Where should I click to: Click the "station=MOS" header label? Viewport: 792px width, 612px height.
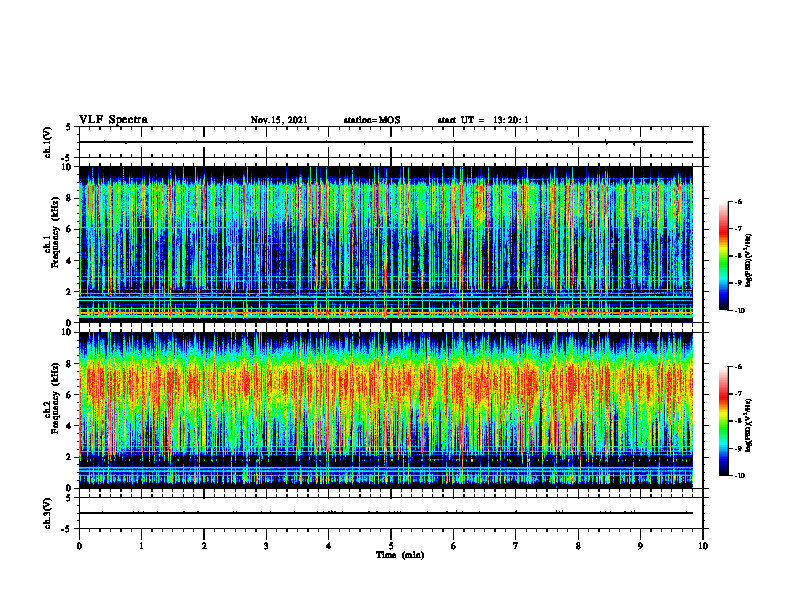[372, 120]
